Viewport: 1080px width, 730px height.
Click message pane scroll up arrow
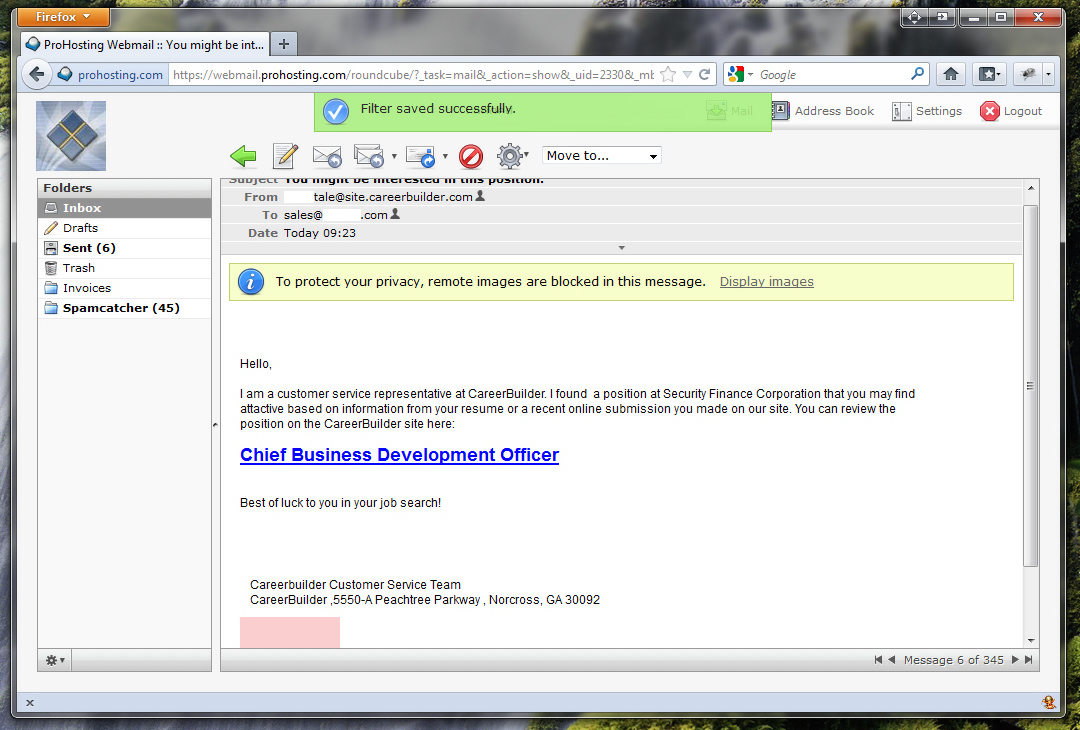[1030, 188]
